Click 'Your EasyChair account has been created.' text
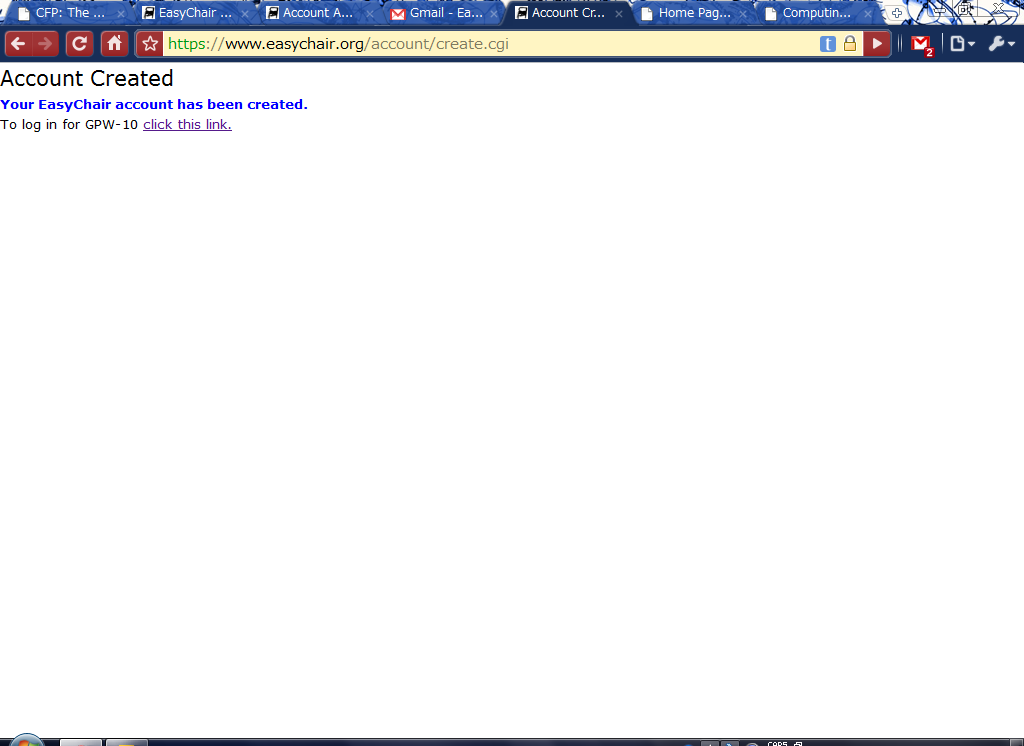Screen dimensions: 1024x746 pyautogui.click(x=154, y=105)
